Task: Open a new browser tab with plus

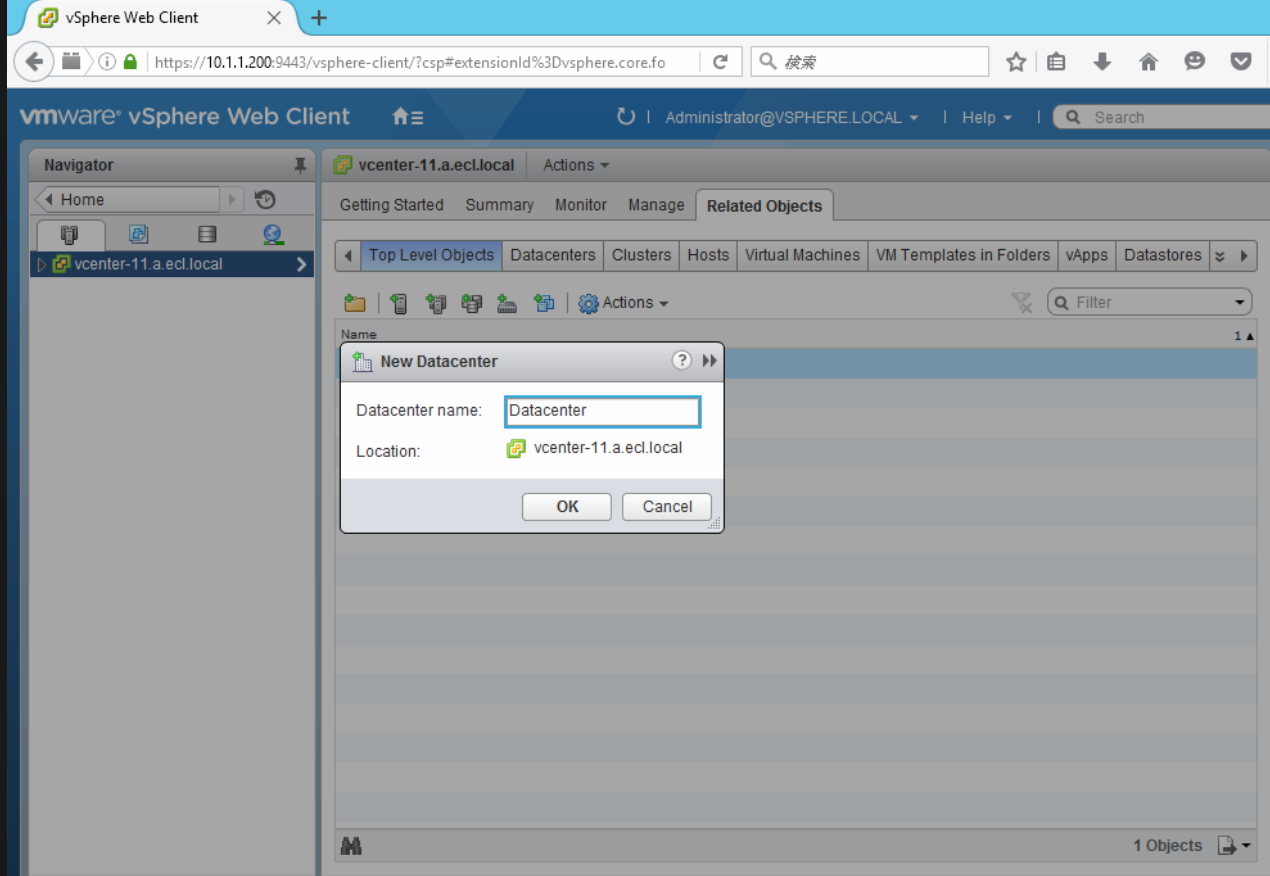Action: (319, 18)
